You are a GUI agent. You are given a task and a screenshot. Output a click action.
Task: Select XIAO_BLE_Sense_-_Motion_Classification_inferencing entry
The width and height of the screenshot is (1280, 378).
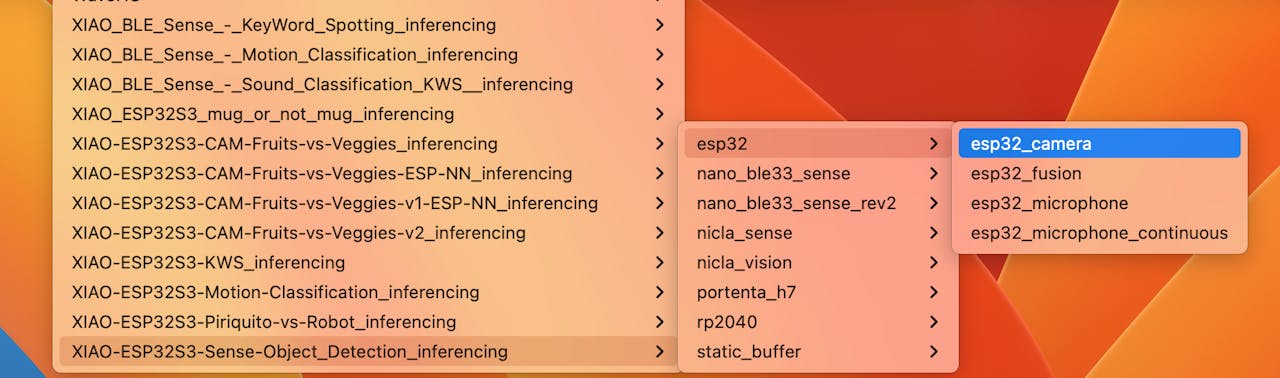coord(368,55)
